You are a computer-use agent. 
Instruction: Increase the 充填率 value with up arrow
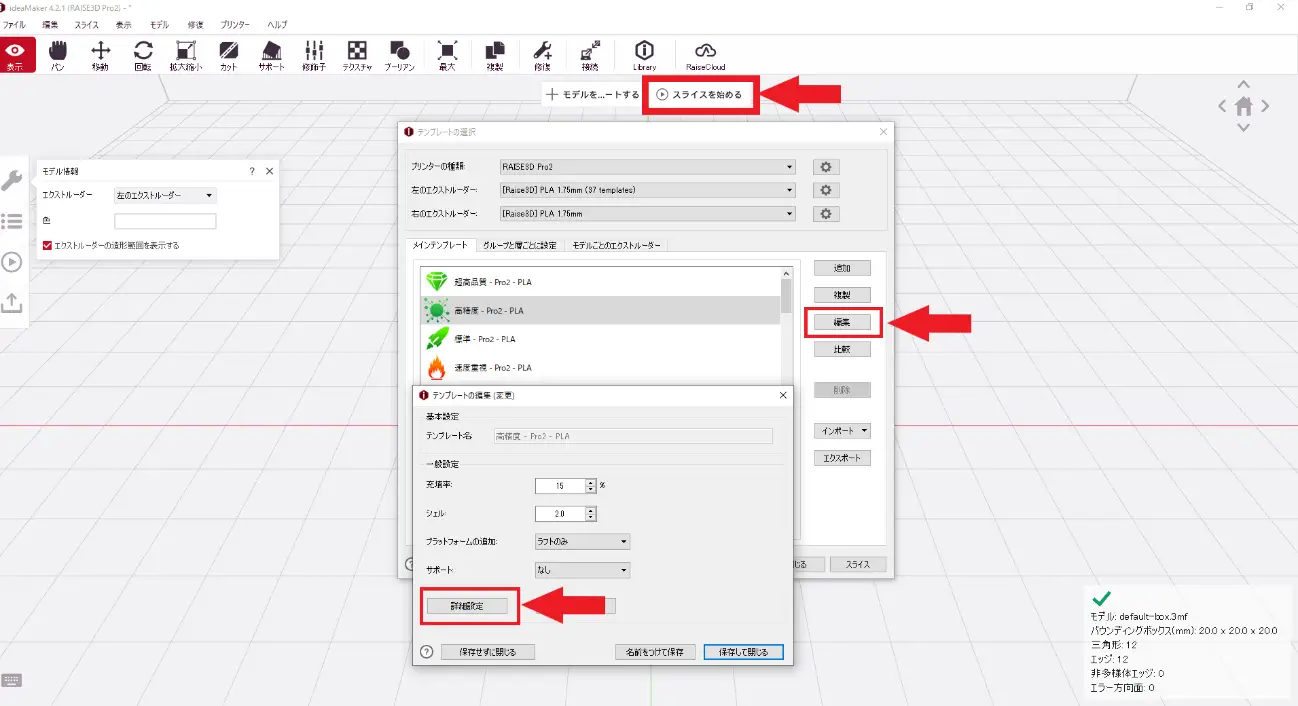click(591, 482)
